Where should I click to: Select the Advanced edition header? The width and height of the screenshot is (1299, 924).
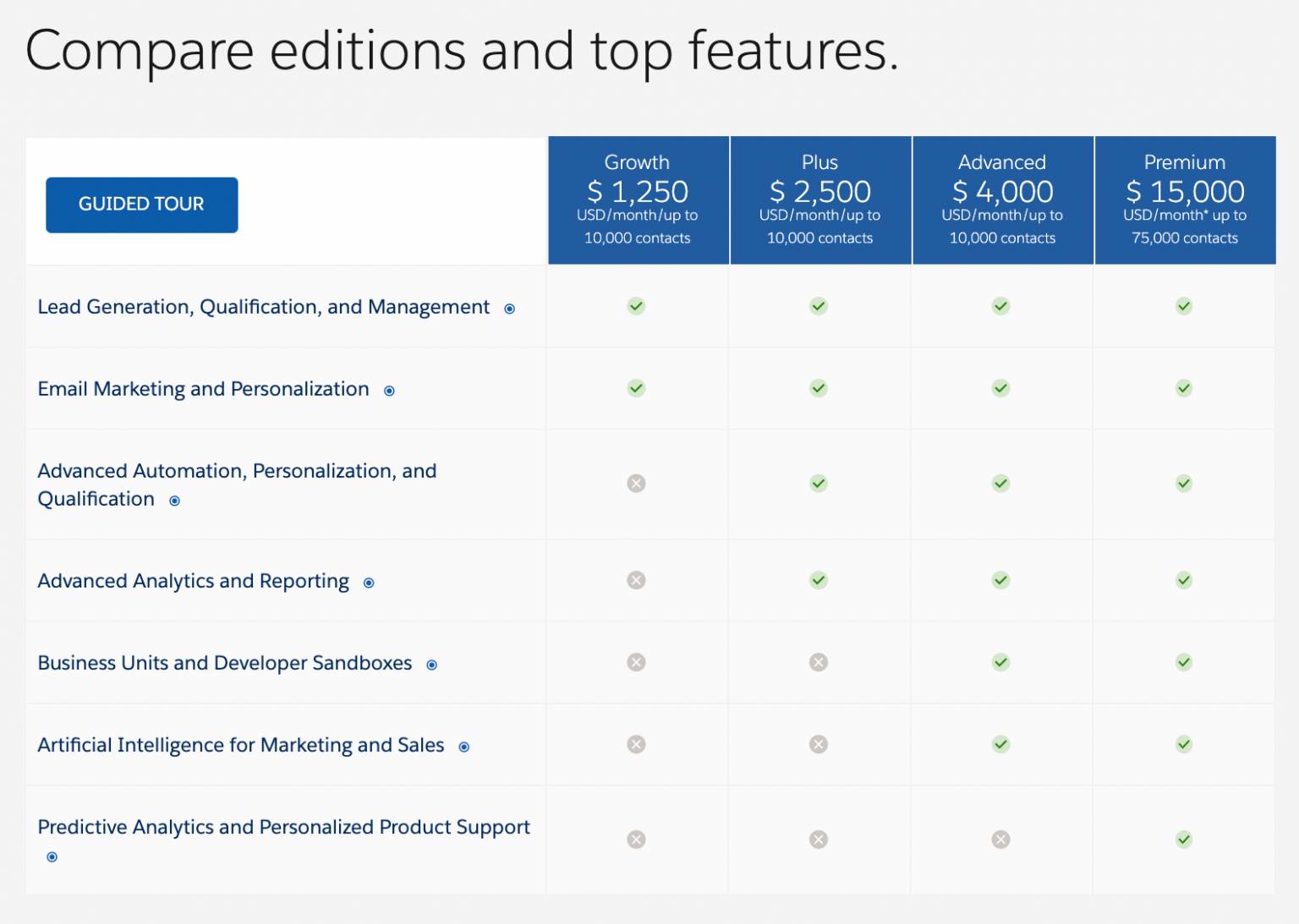[x=1003, y=200]
